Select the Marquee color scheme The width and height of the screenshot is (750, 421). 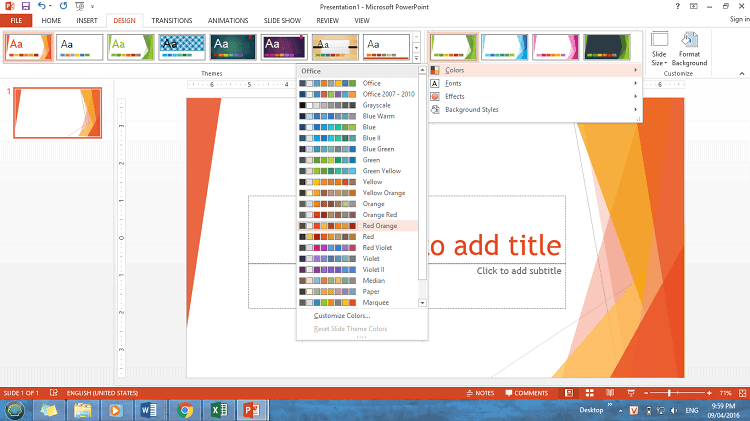pyautogui.click(x=357, y=303)
